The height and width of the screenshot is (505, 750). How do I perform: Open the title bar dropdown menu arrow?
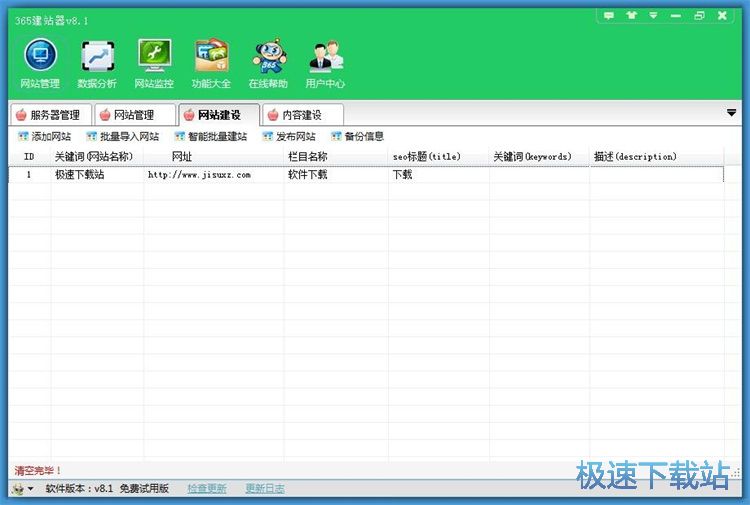tap(653, 15)
